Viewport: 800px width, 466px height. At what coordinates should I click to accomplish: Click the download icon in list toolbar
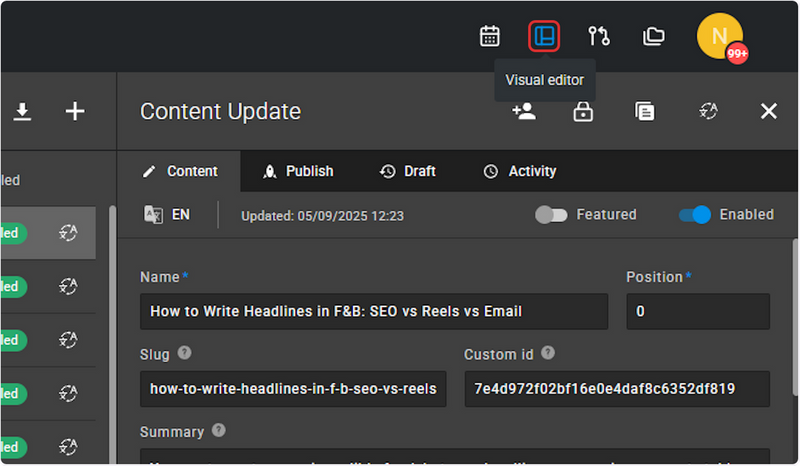point(22,111)
